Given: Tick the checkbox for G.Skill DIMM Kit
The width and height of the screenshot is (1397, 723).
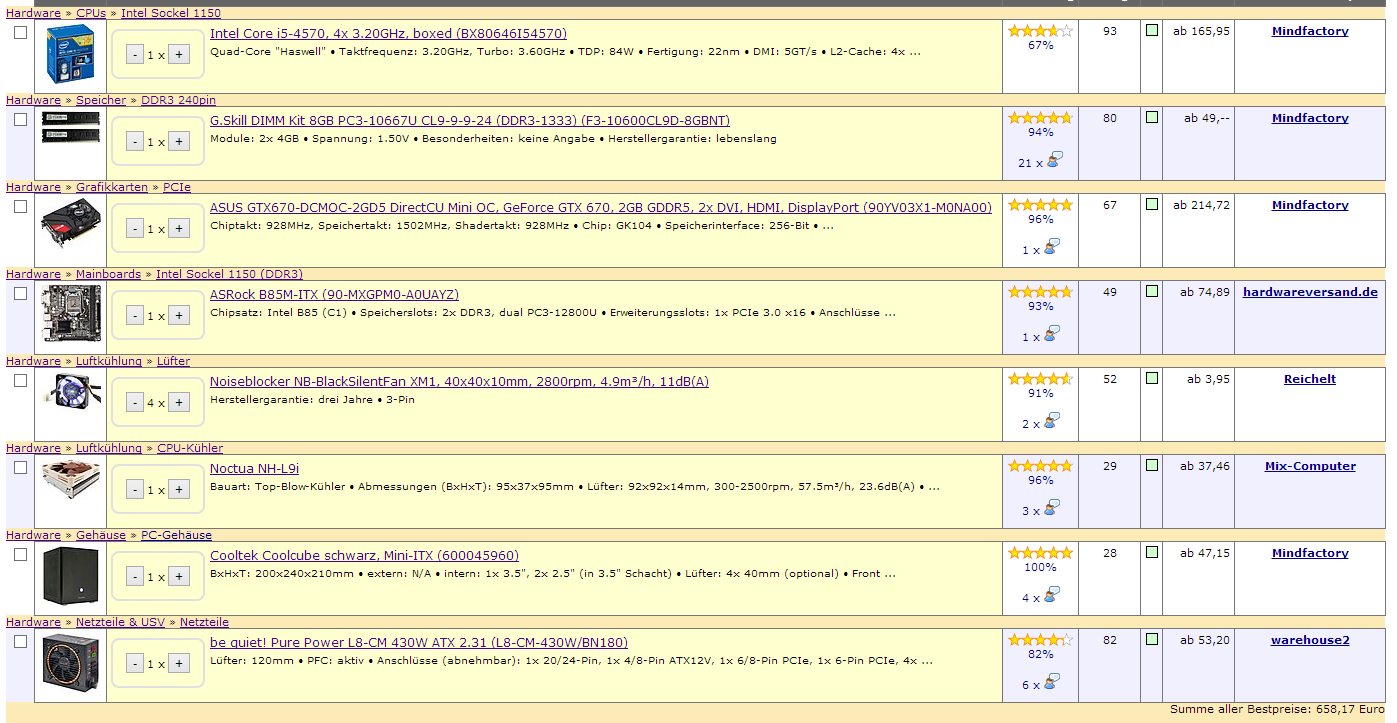Looking at the screenshot, I should coord(20,119).
